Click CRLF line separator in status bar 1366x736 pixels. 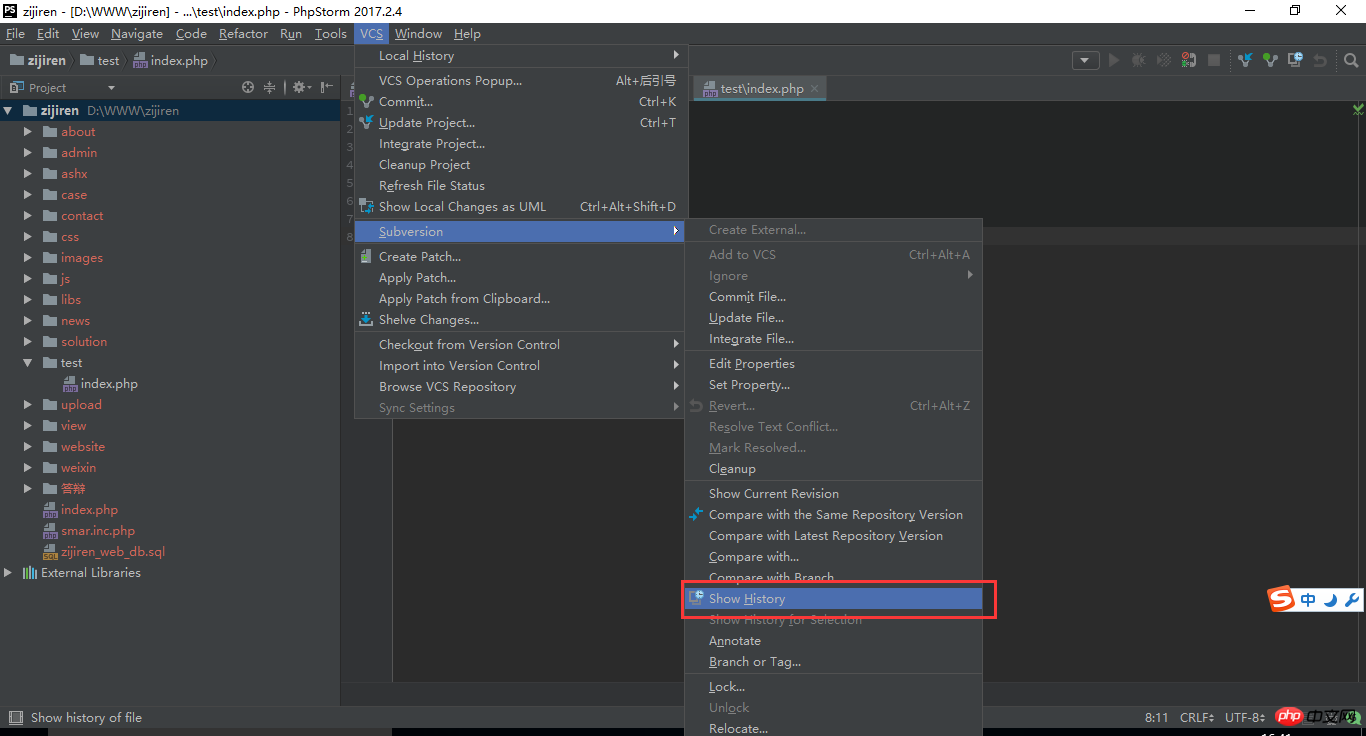coord(1197,718)
